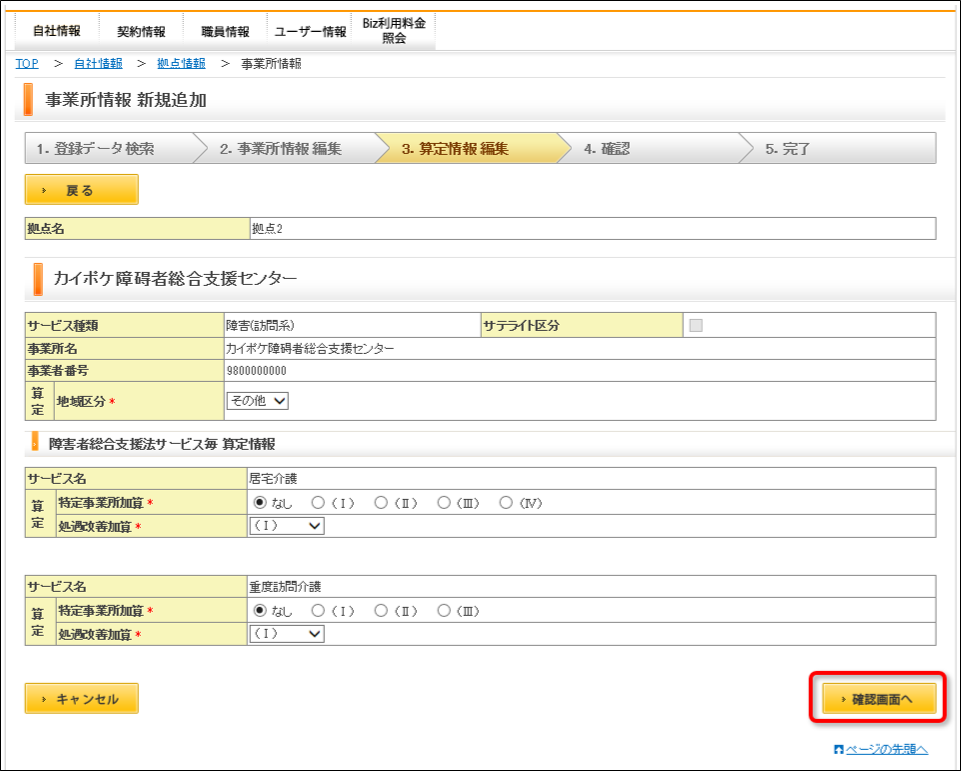Follow the 自社情報 breadcrumb link
Screen dimensions: 961x771
tap(98, 64)
